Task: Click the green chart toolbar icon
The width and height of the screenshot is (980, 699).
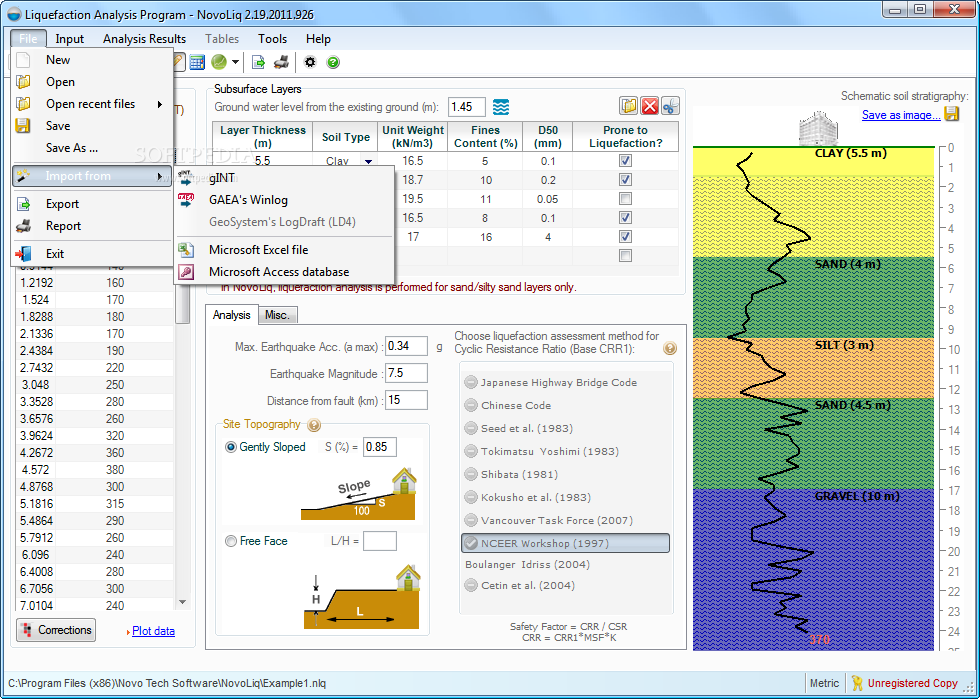Action: [219, 62]
